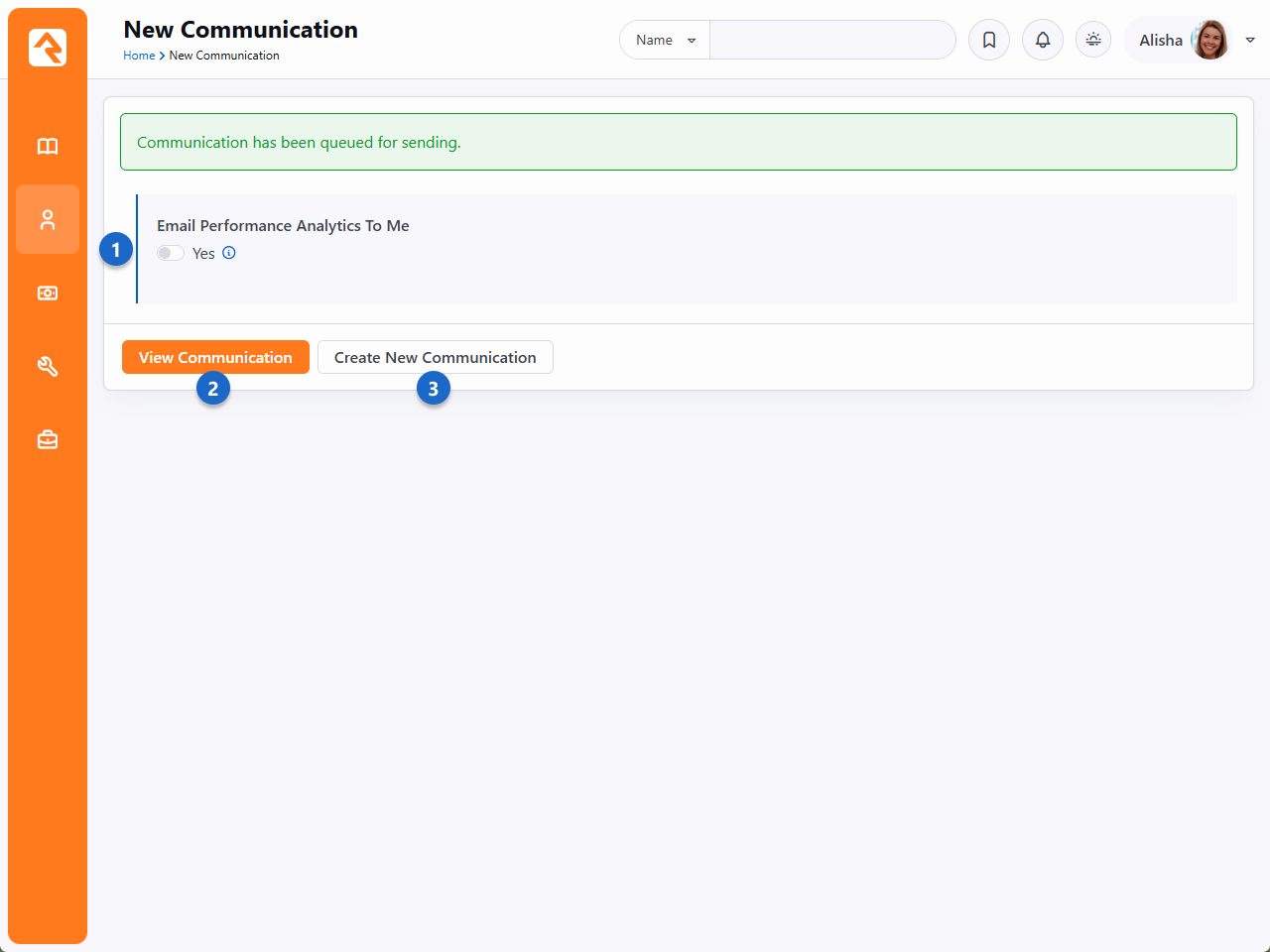Image resolution: width=1270 pixels, height=952 pixels.
Task: Open the book icon sidebar menu
Action: pyautogui.click(x=48, y=147)
